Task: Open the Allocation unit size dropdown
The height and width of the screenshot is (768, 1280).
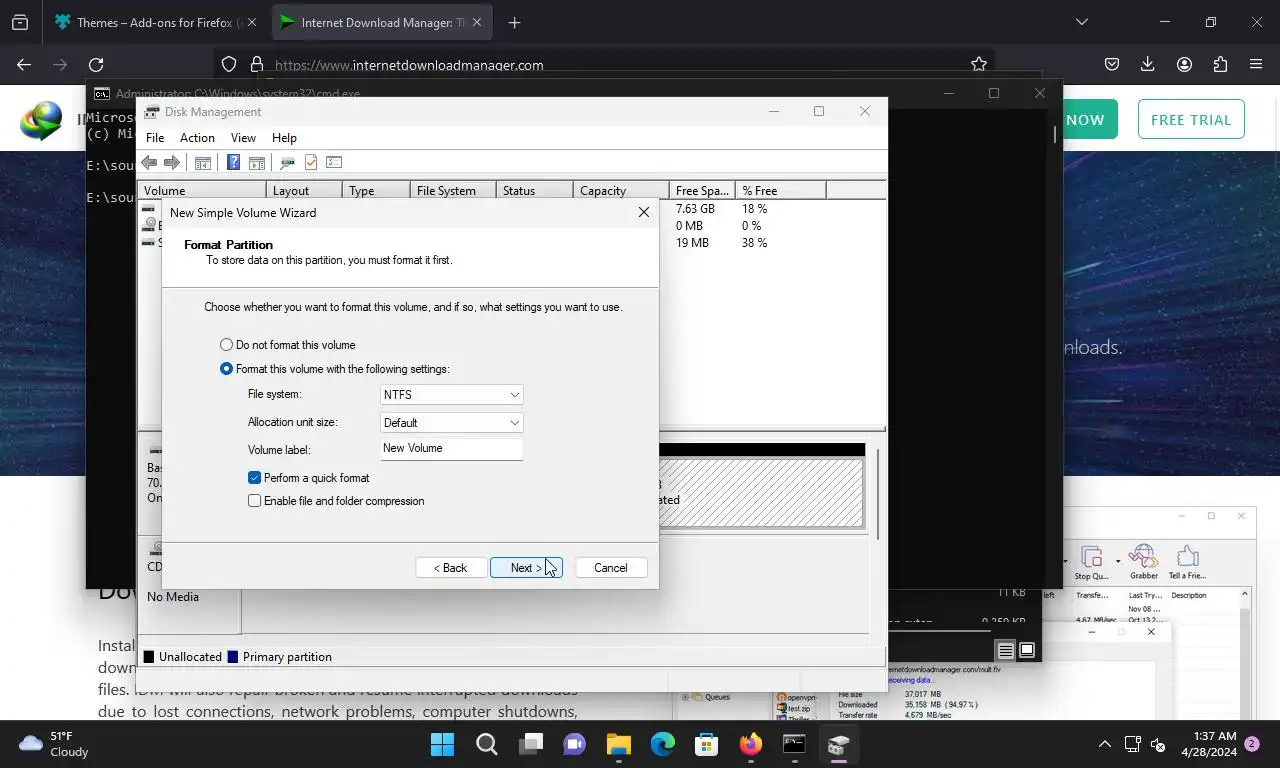Action: coord(451,423)
